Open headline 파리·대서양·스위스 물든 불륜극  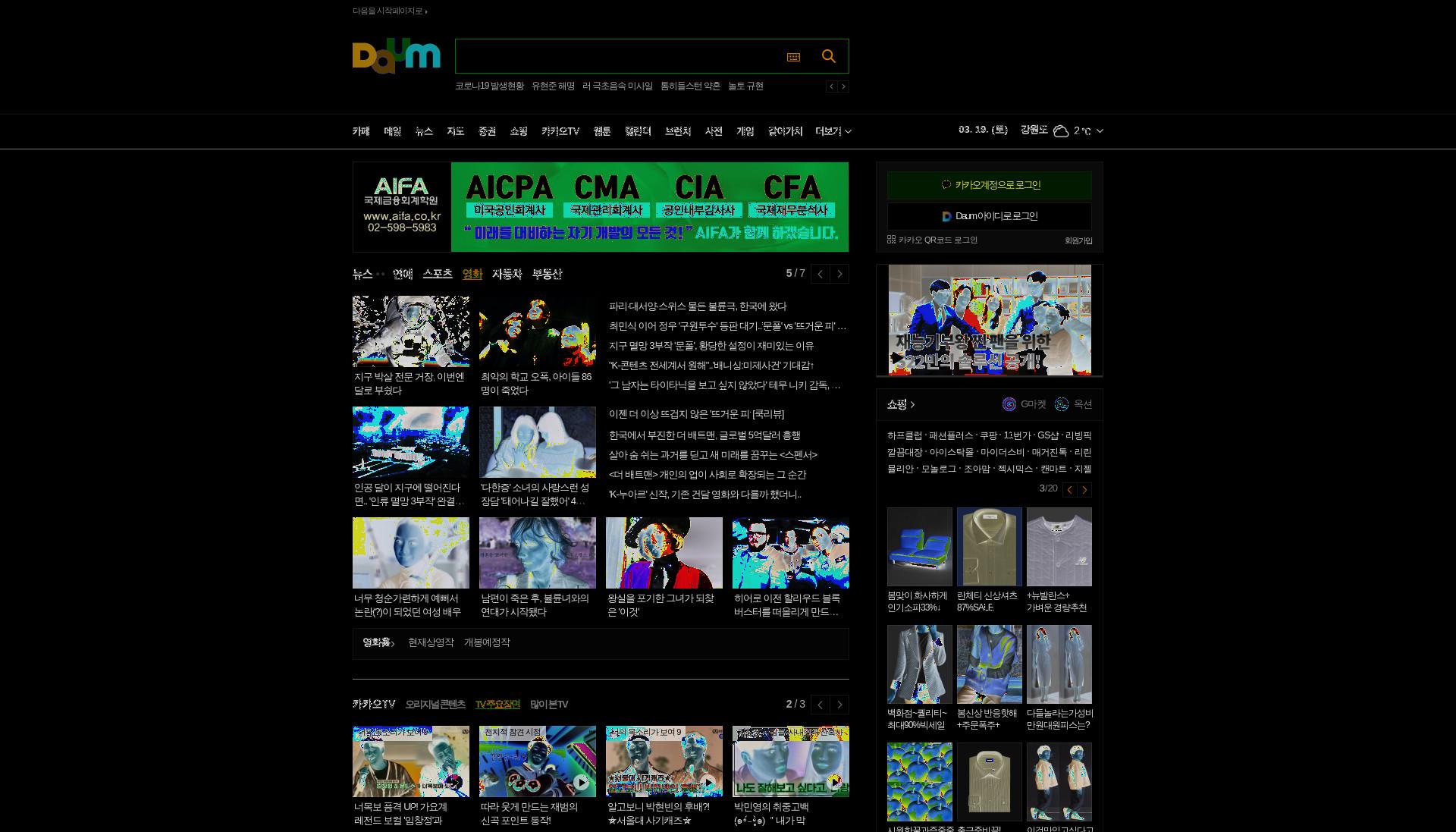coord(698,306)
